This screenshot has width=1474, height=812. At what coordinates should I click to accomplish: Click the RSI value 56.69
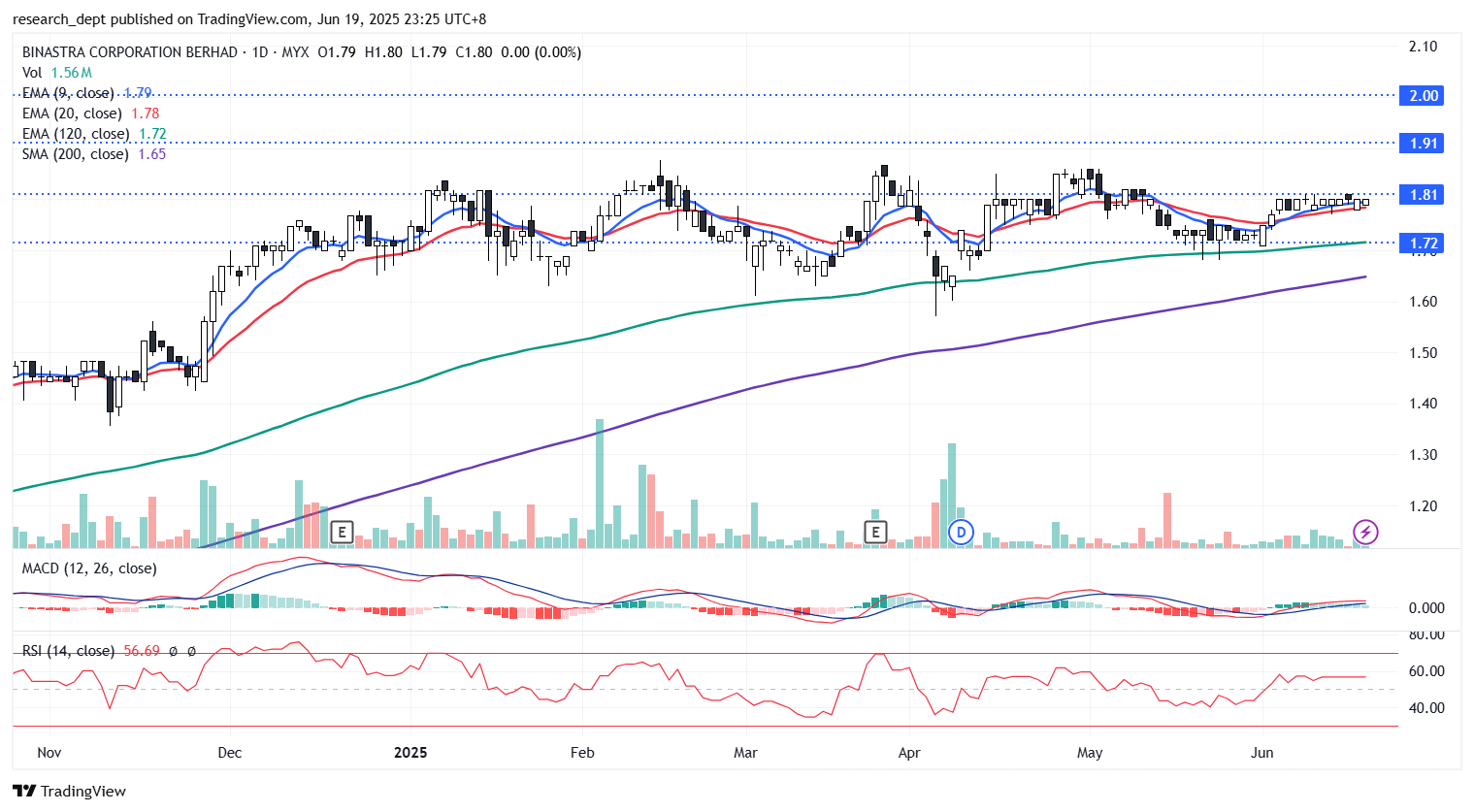coord(142,651)
